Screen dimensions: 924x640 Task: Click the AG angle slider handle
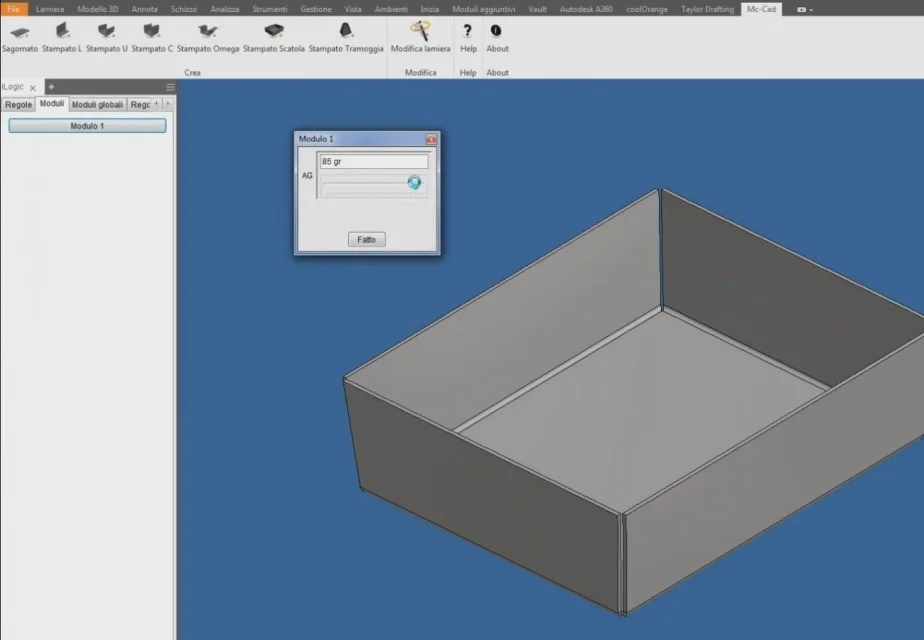414,182
